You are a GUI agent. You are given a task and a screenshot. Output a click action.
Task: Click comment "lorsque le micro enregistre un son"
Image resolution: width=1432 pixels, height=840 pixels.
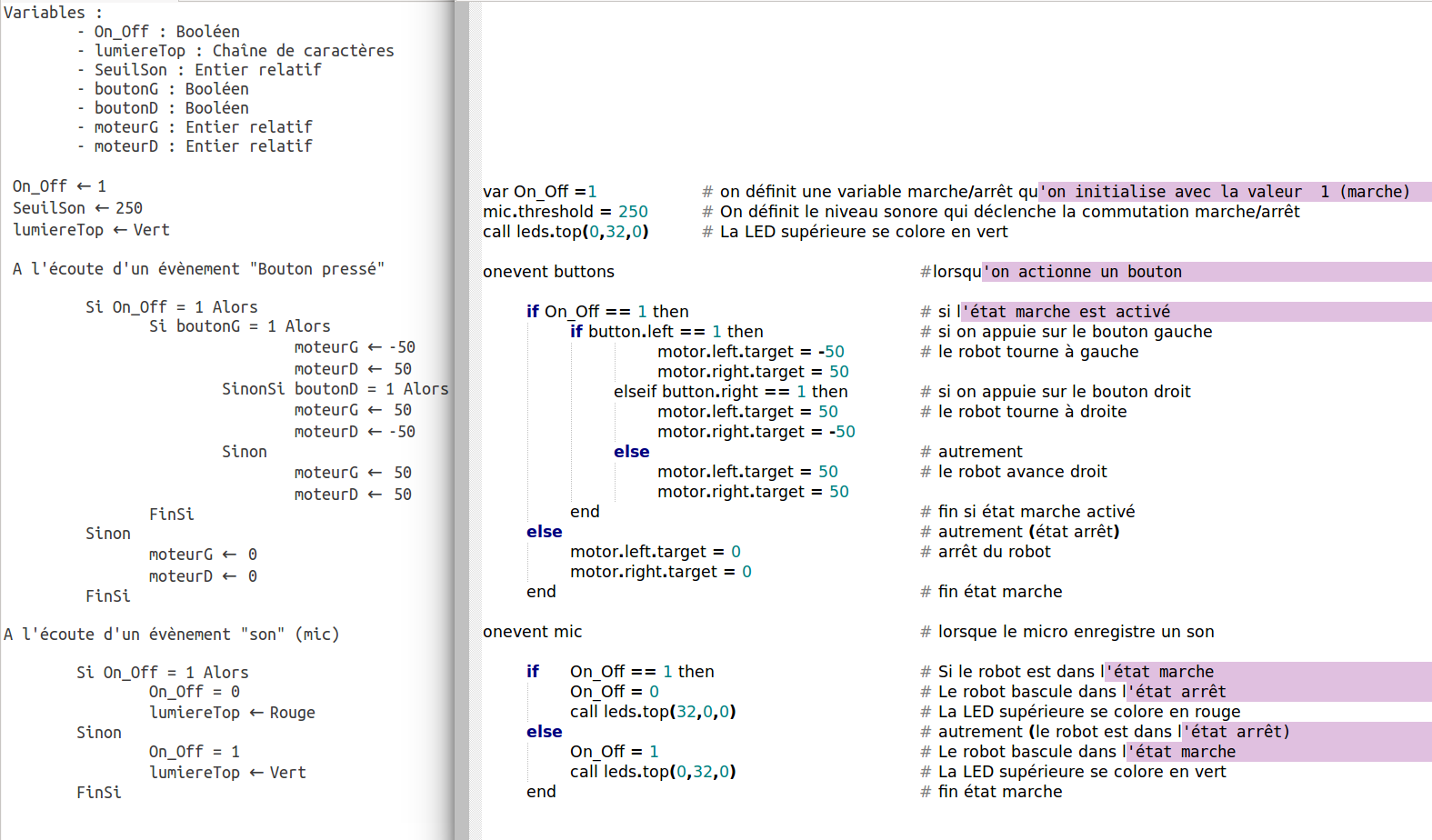coord(1067,632)
